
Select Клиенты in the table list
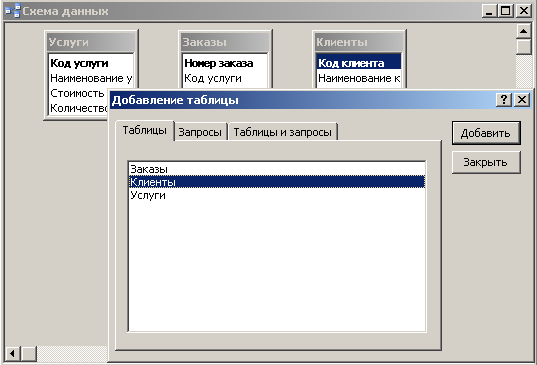277,182
